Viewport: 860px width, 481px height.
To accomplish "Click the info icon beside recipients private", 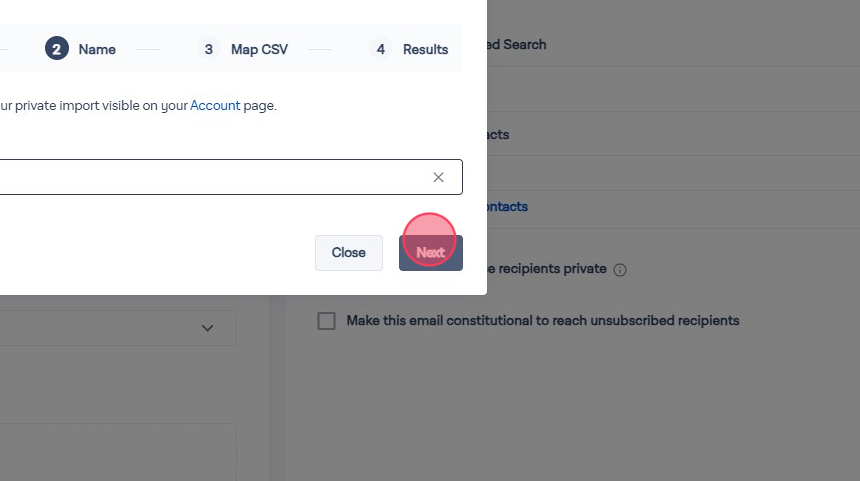I will (620, 270).
